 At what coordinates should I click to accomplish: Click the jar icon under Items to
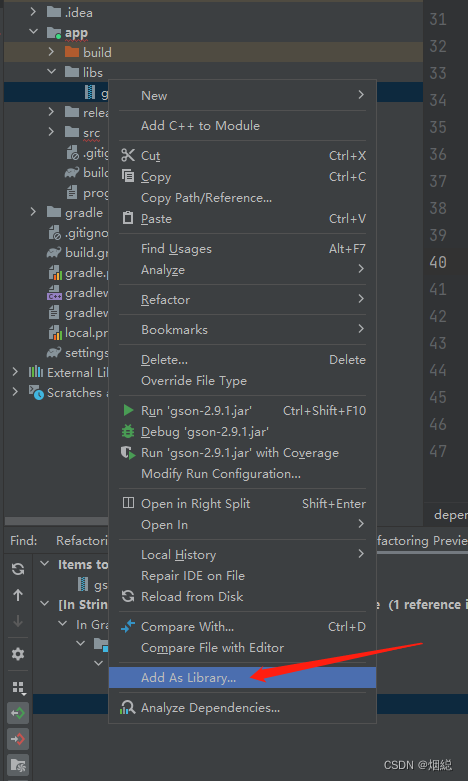pos(84,584)
